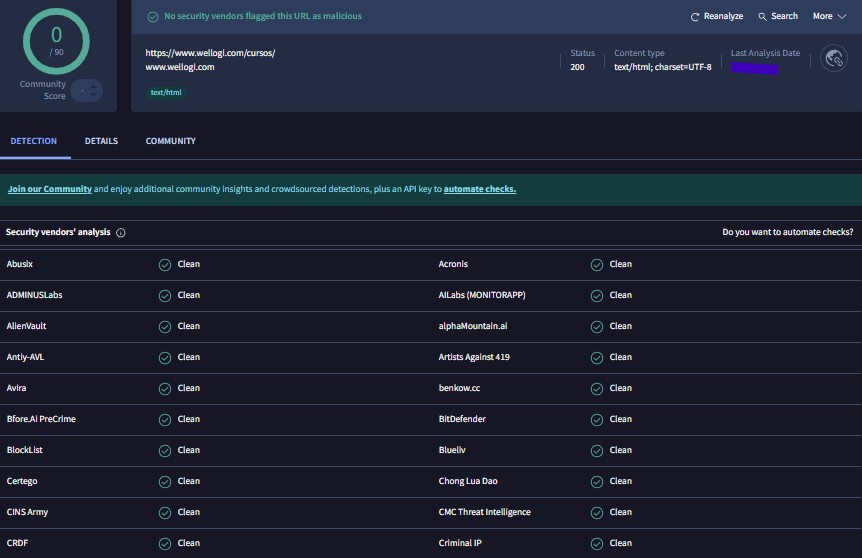The height and width of the screenshot is (558, 862).
Task: Click the green check icon in top banner
Action: tap(153, 17)
